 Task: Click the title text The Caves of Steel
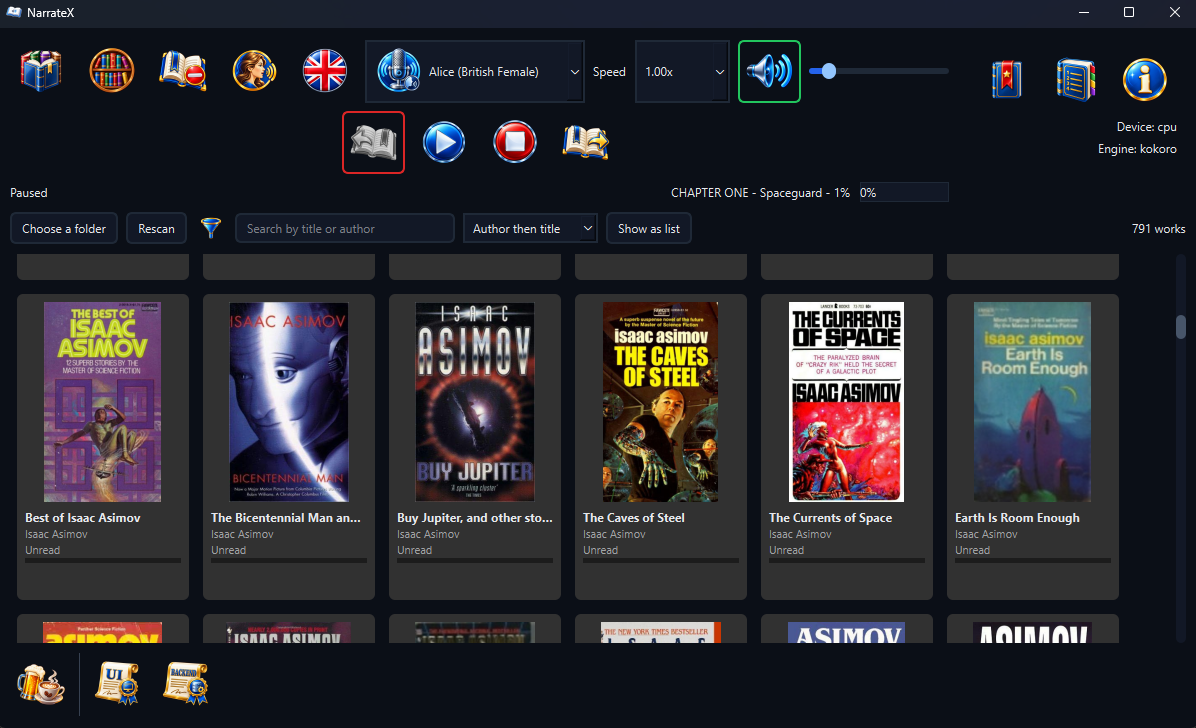[634, 517]
